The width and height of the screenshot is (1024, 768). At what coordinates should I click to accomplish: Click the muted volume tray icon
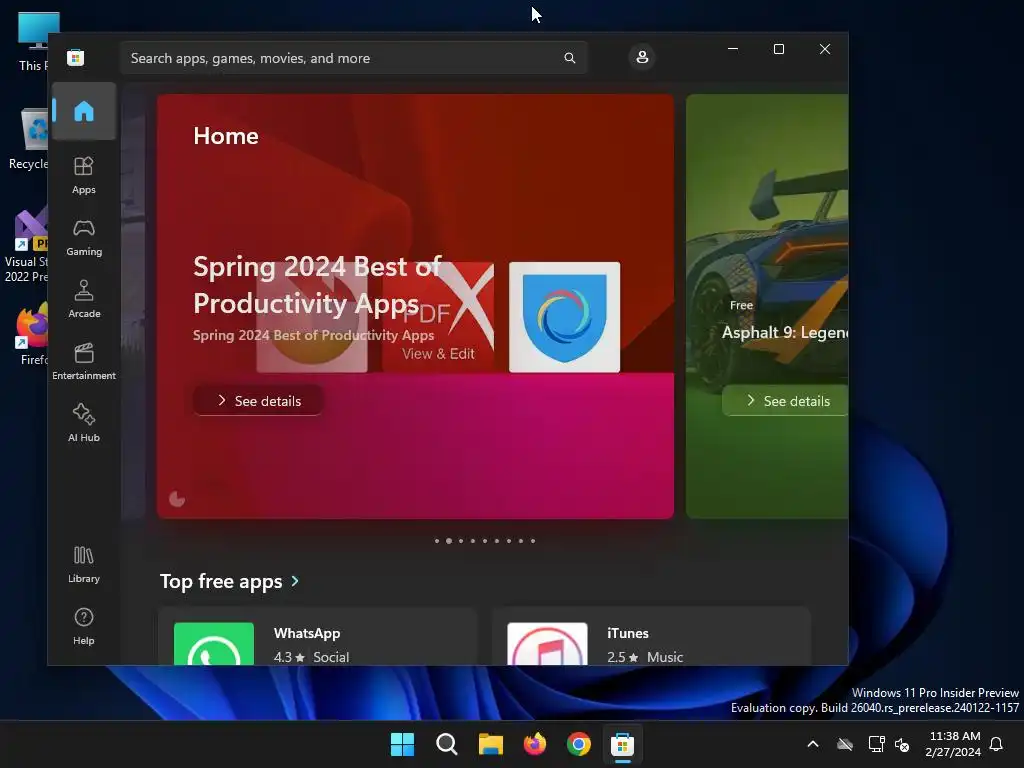(902, 744)
